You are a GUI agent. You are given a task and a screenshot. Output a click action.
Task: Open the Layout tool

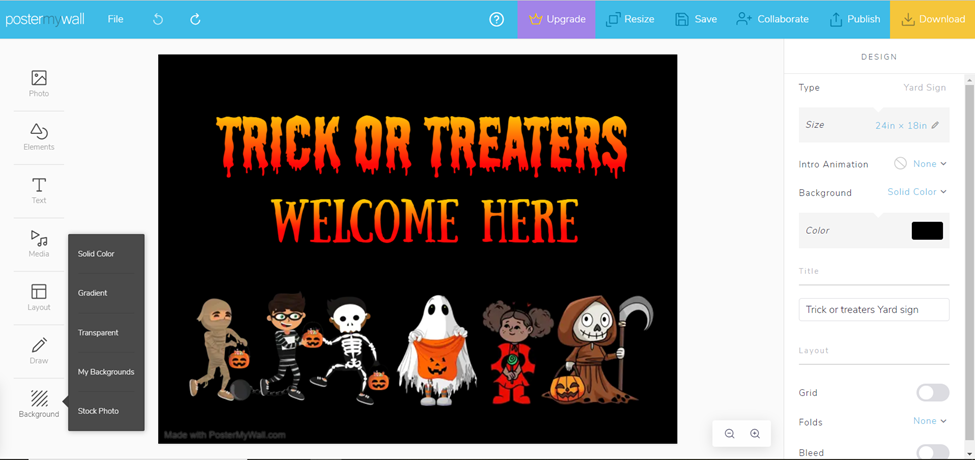tap(39, 297)
